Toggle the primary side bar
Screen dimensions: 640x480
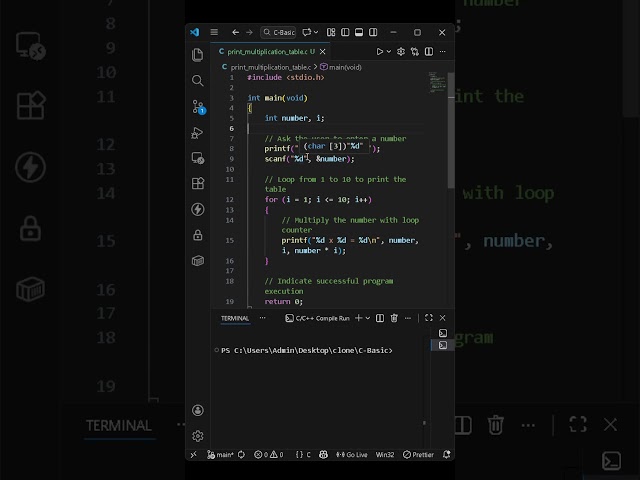(x=345, y=32)
